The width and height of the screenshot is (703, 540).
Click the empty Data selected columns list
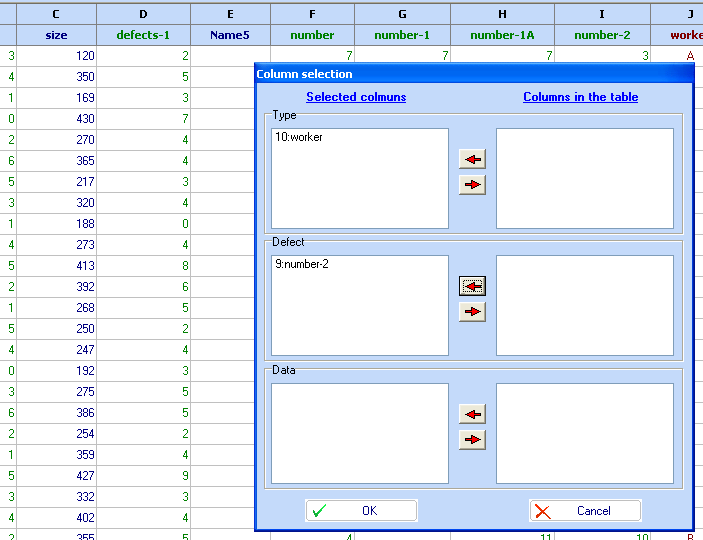tap(359, 433)
